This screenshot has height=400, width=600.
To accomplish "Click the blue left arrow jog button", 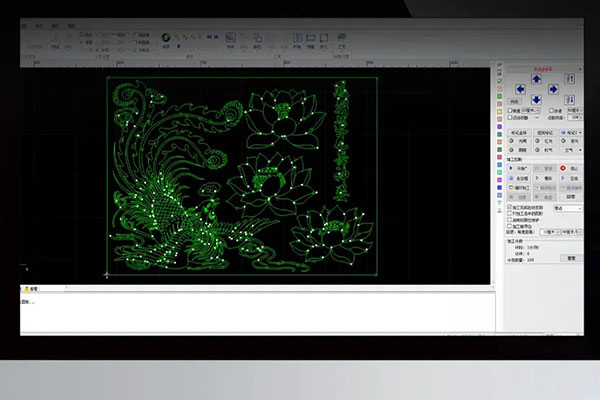I will pos(520,90).
